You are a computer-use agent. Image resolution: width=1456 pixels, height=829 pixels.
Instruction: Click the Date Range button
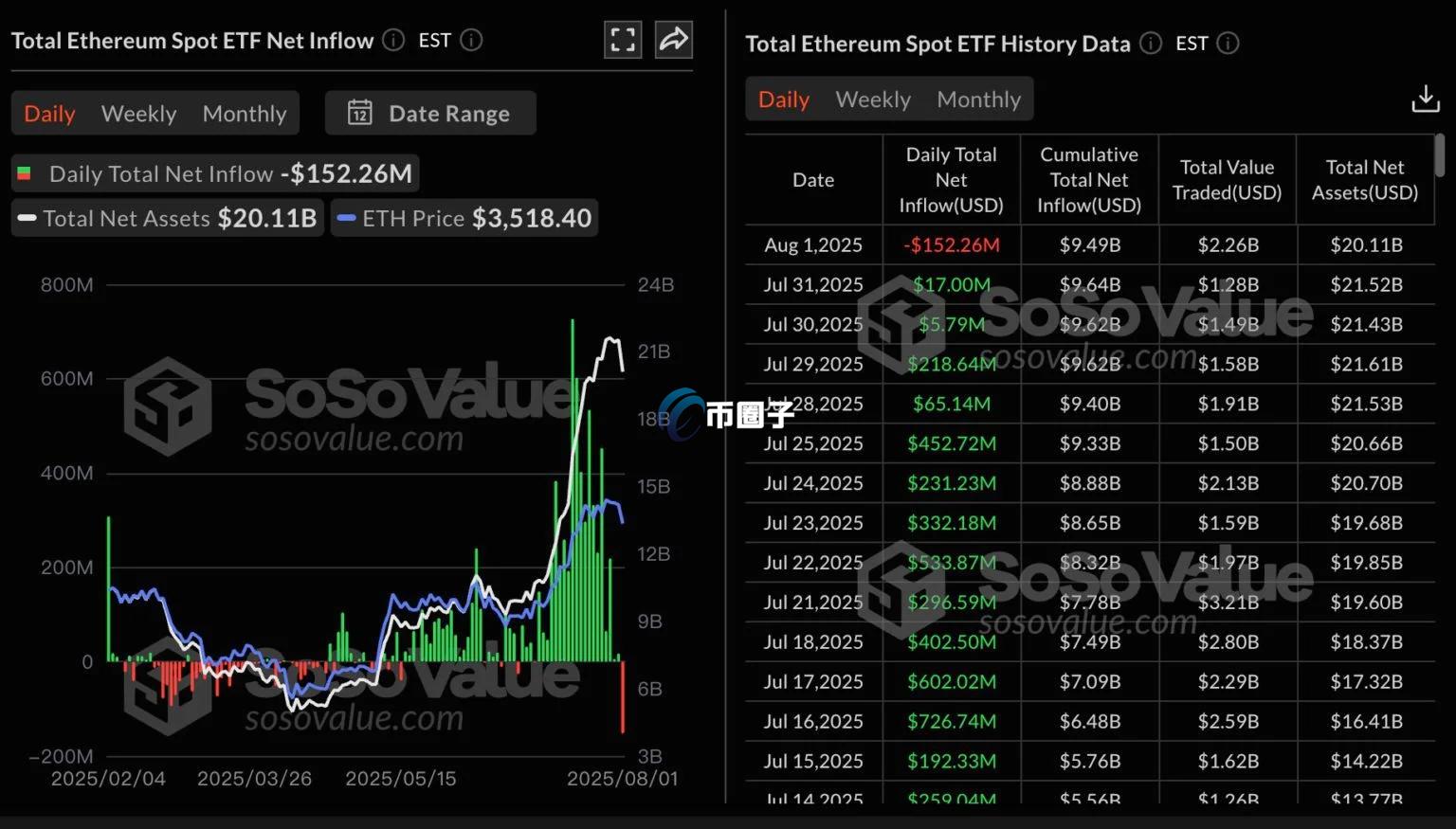tap(430, 113)
